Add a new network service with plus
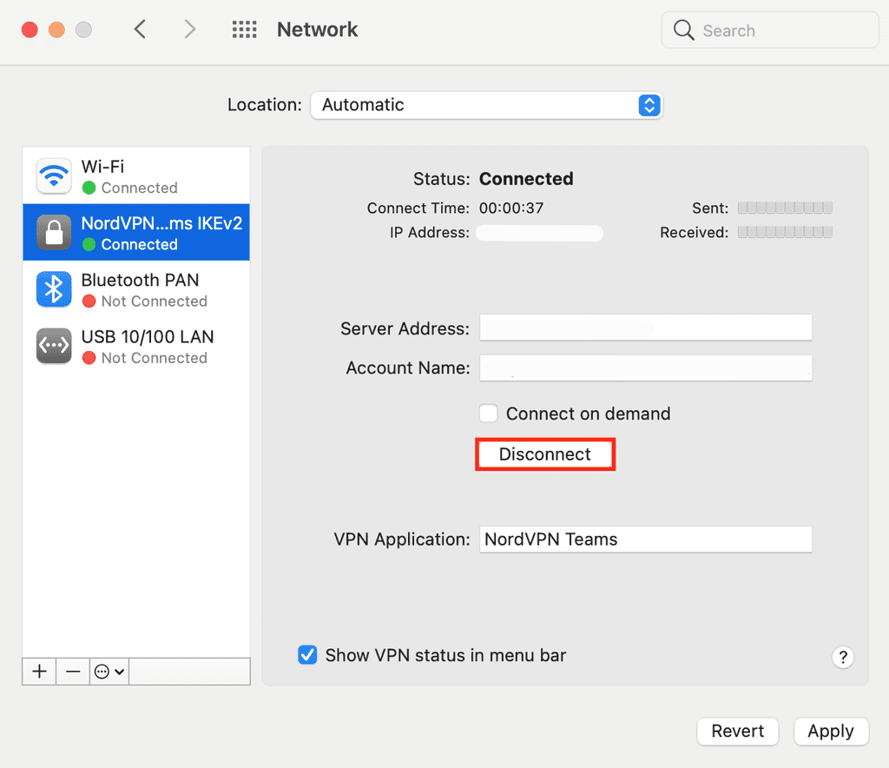Screen dimensions: 889x768 pos(38,671)
